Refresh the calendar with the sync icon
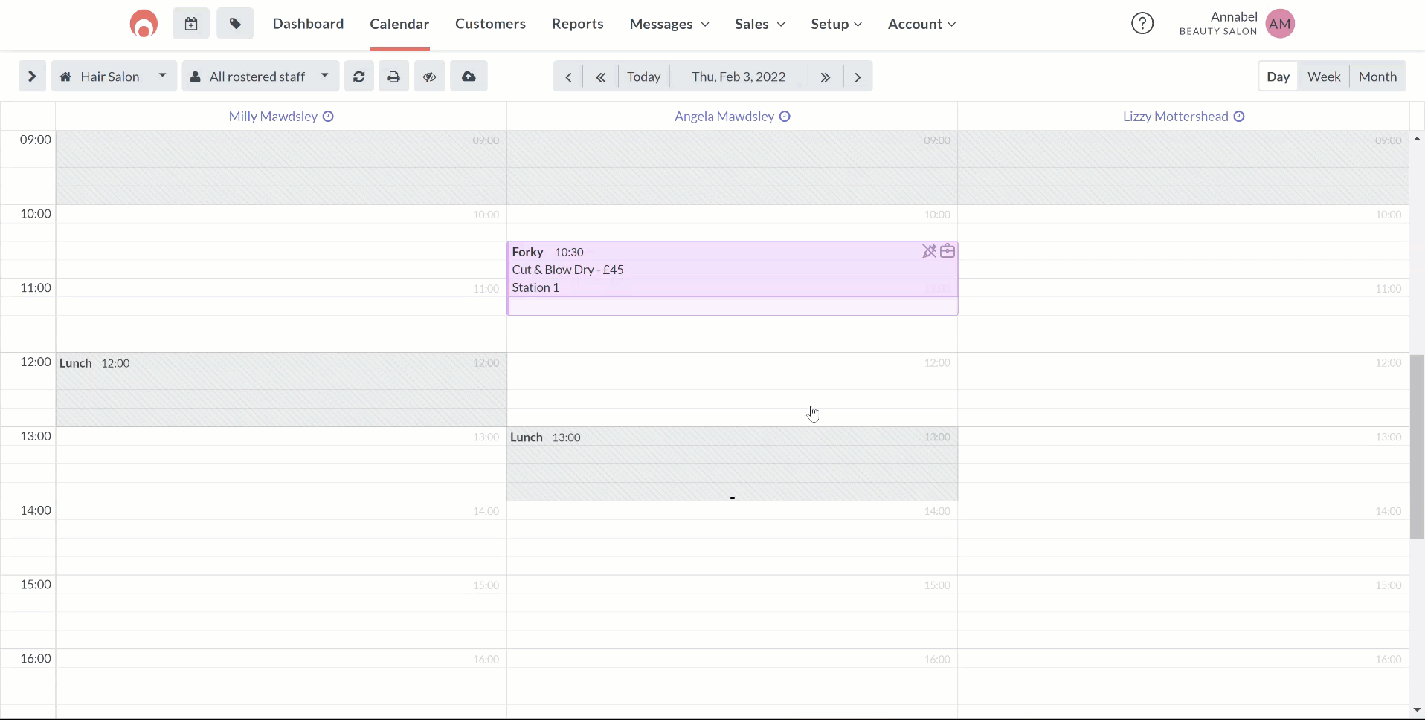Viewport: 1425px width, 720px height. tap(358, 76)
